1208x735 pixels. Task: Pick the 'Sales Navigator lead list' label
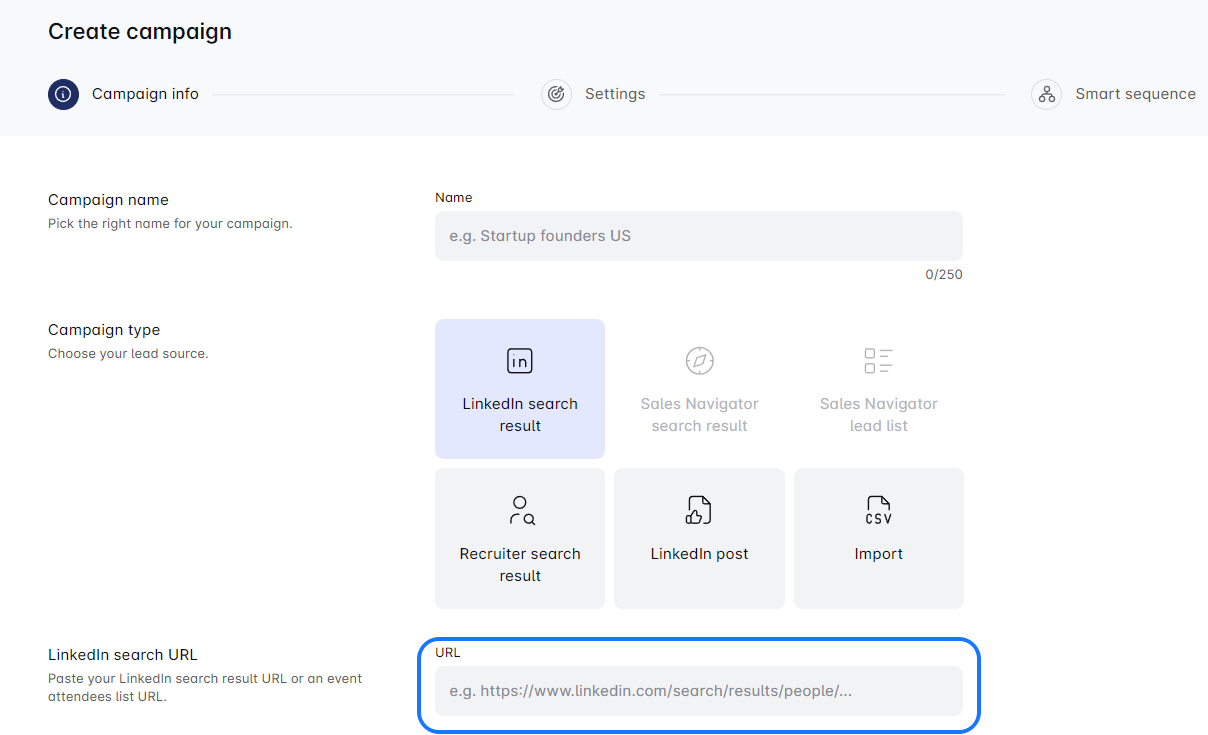878,415
